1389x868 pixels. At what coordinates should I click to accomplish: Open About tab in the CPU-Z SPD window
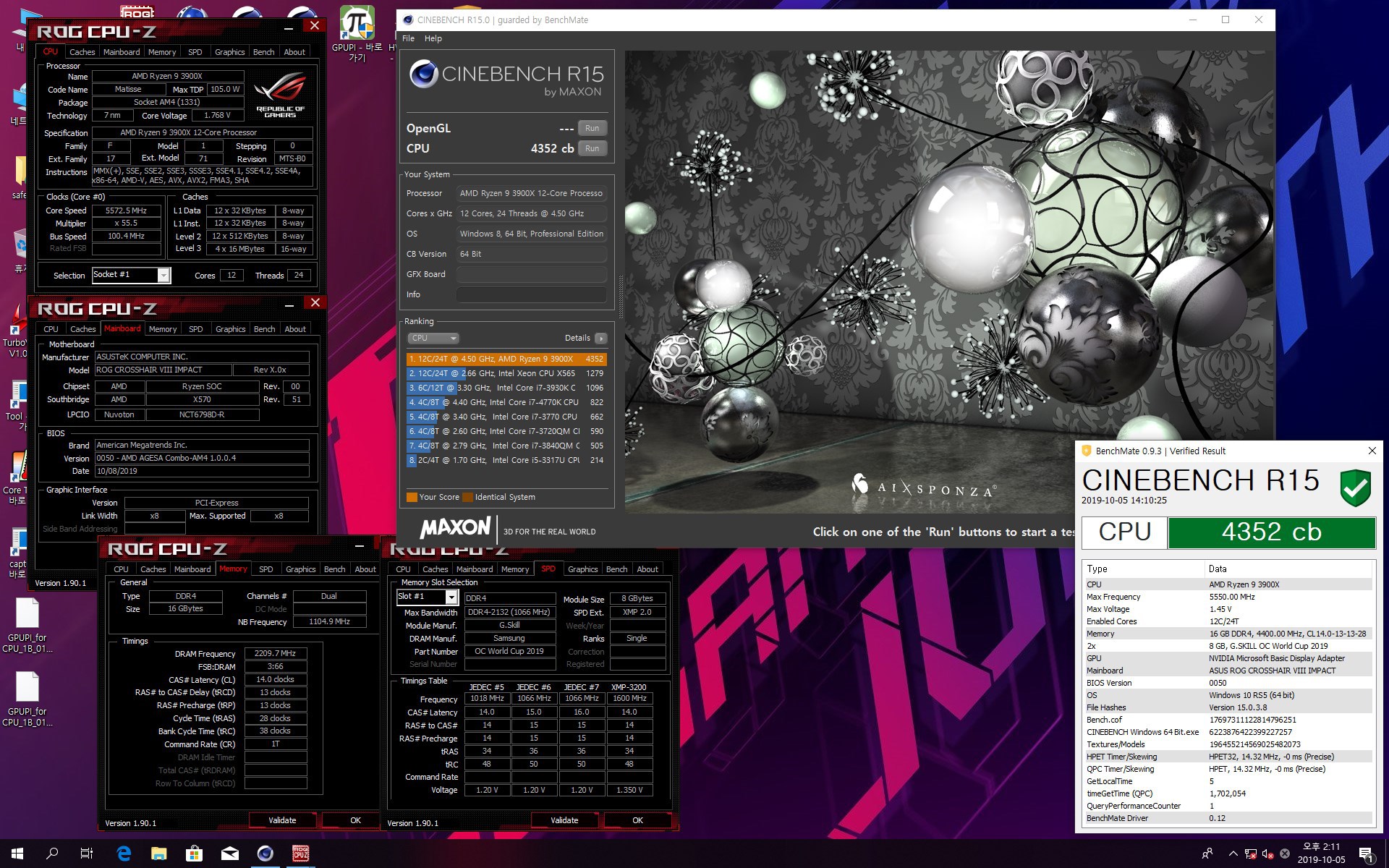coord(647,569)
